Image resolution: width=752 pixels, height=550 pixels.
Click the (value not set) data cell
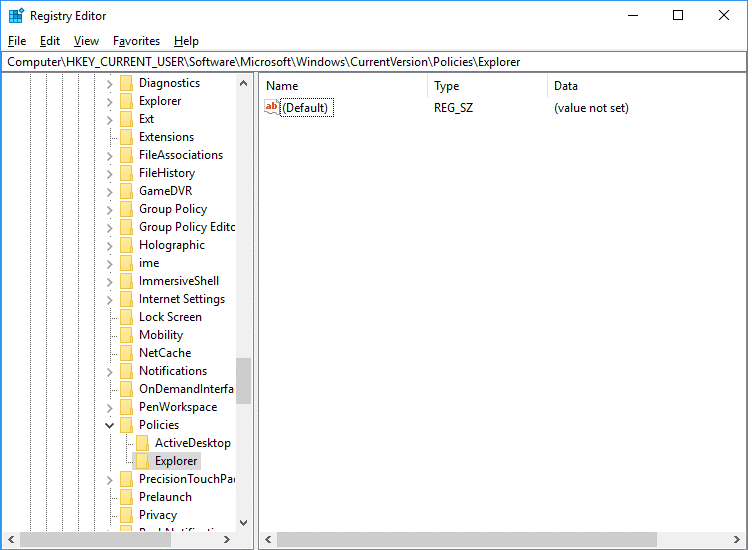point(591,108)
